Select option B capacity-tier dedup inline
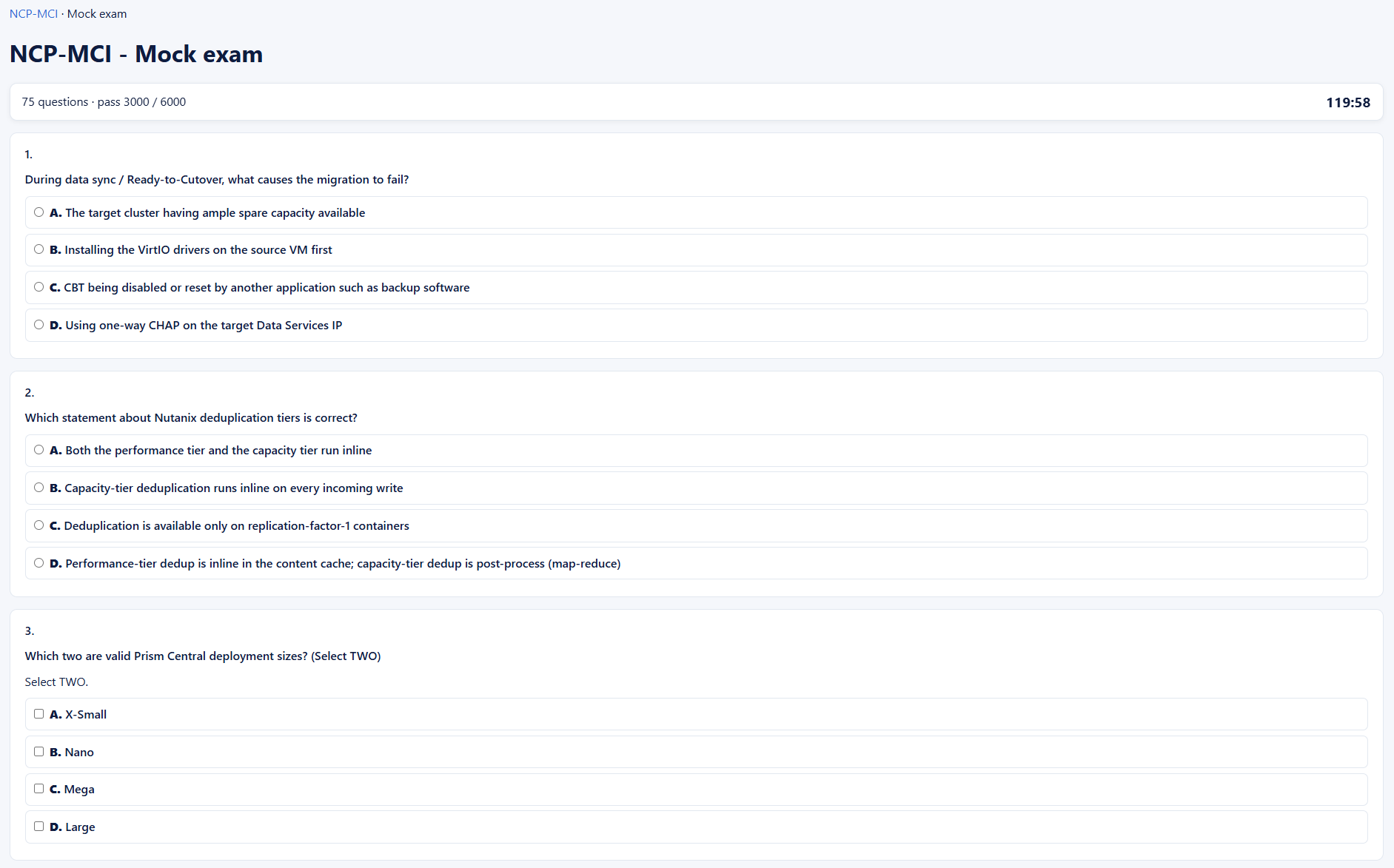Viewport: 1394px width, 868px height. (x=39, y=488)
